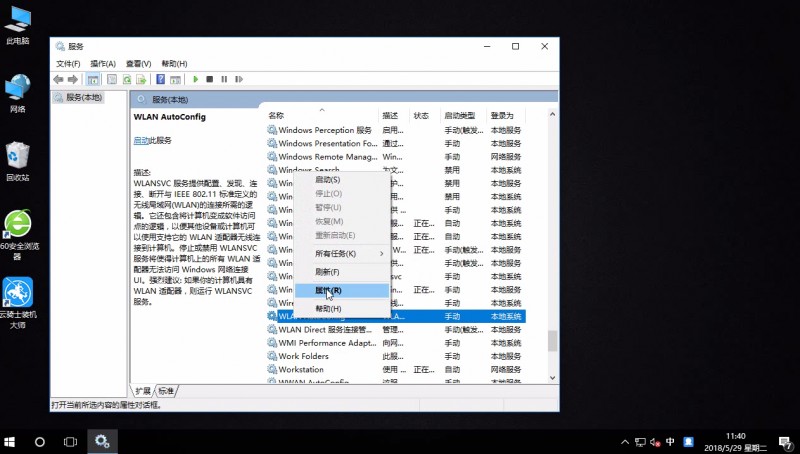This screenshot has width=800, height=454.
Task: Open 360安全浏览器 desktop shortcut
Action: 18,235
